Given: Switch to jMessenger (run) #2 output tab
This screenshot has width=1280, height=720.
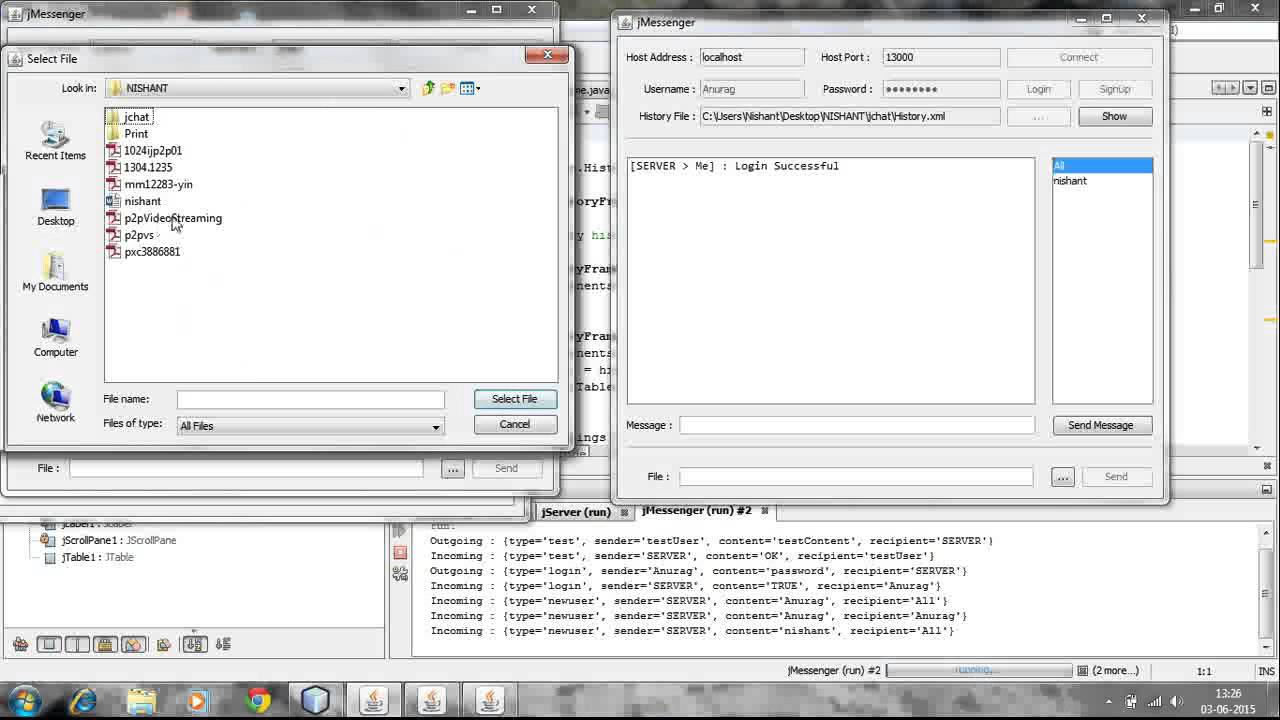Looking at the screenshot, I should (x=697, y=510).
